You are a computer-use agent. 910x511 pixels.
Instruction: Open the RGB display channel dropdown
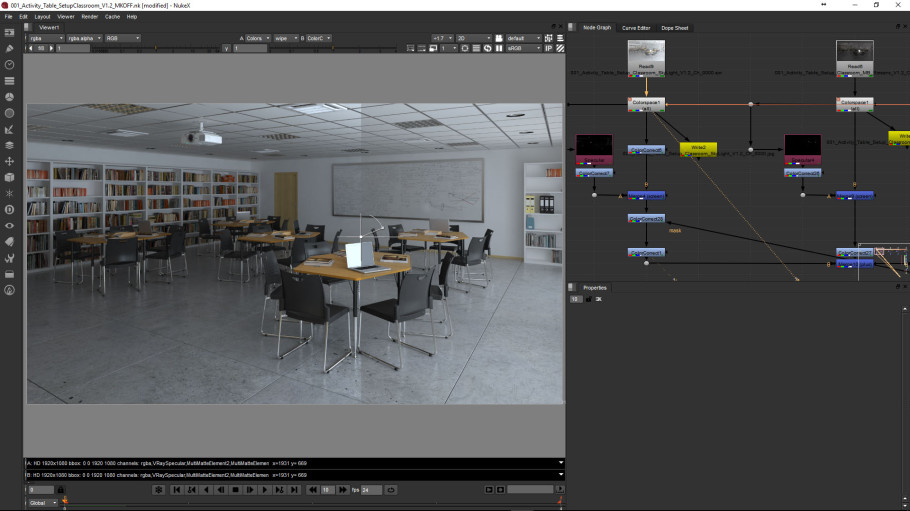pyautogui.click(x=122, y=38)
